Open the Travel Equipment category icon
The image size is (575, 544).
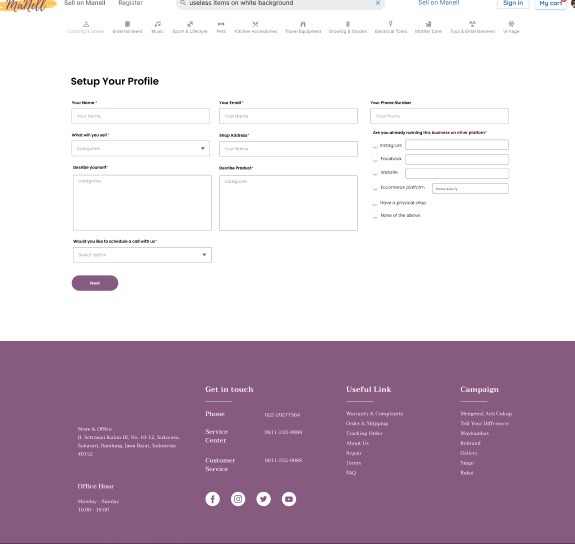pos(303,24)
